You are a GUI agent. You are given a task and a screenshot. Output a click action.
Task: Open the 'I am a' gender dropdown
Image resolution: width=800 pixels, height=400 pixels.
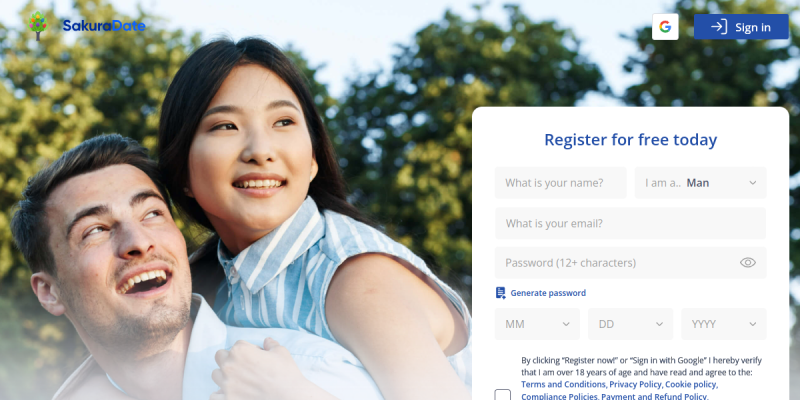pyautogui.click(x=700, y=183)
